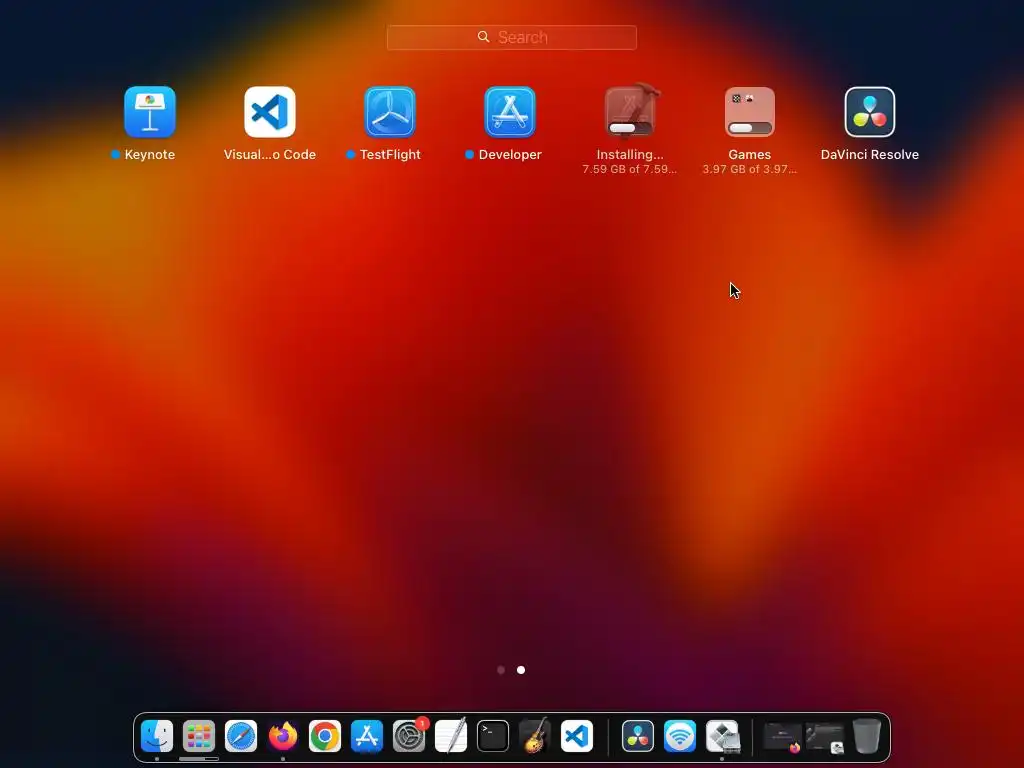The height and width of the screenshot is (768, 1024).
Task: Launch Google Chrome from the Dock
Action: [x=325, y=737]
